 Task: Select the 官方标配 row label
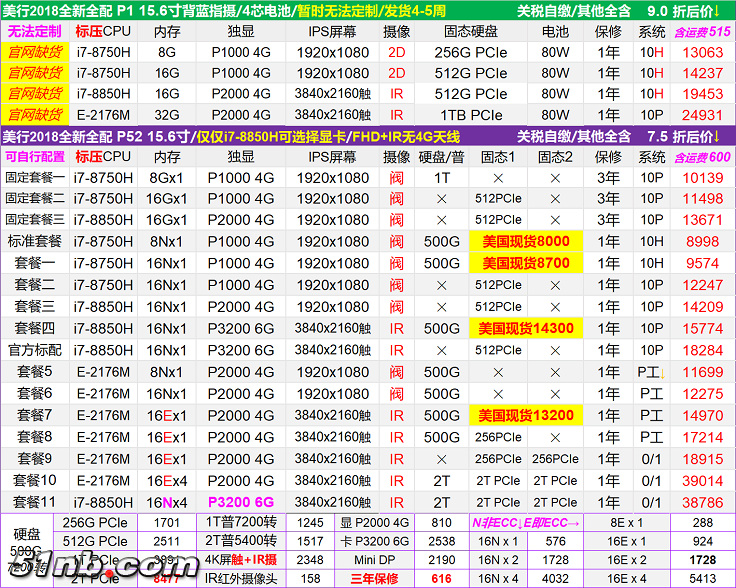pos(35,350)
